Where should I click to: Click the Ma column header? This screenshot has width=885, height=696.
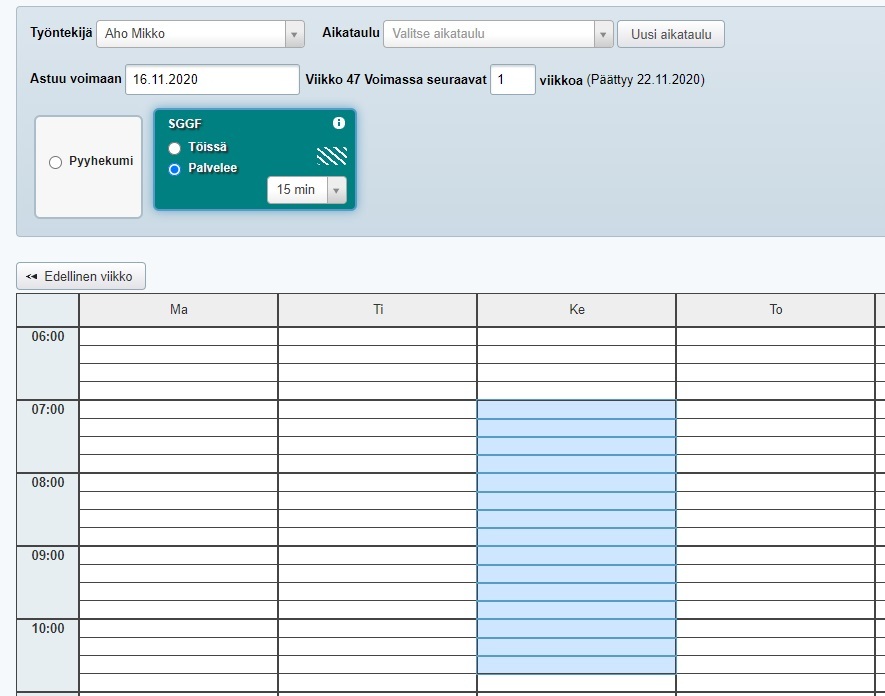[x=178, y=310]
